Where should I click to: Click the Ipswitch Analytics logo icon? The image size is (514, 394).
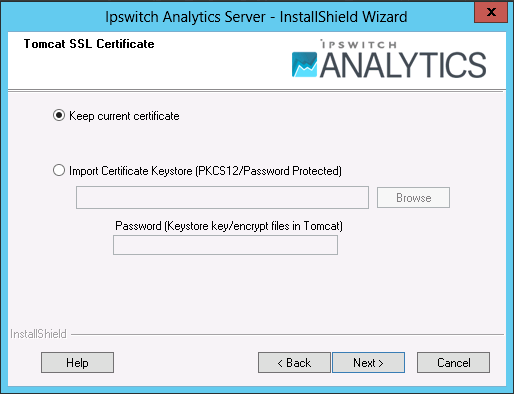304,65
